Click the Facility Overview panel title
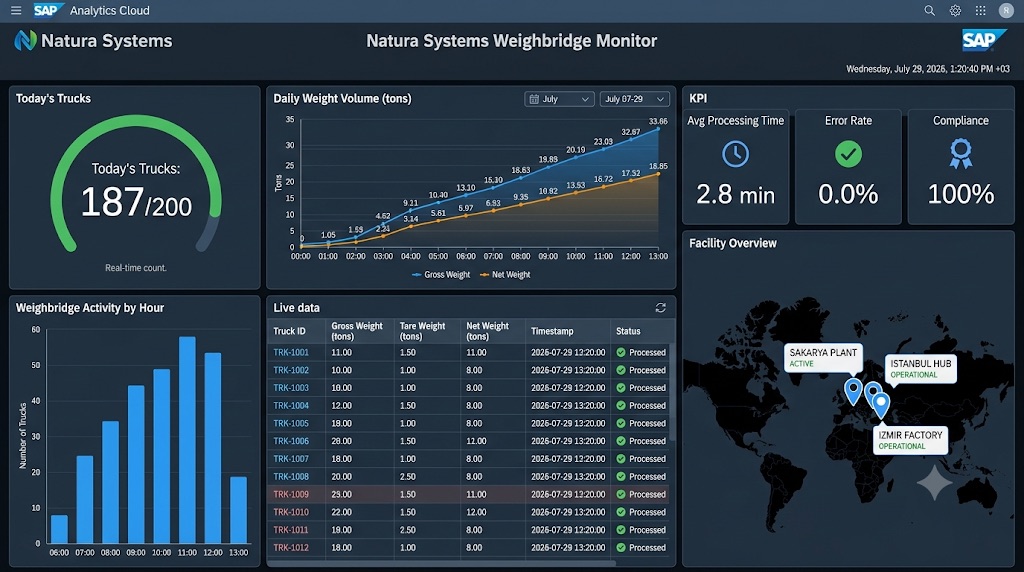The height and width of the screenshot is (572, 1024). point(733,244)
